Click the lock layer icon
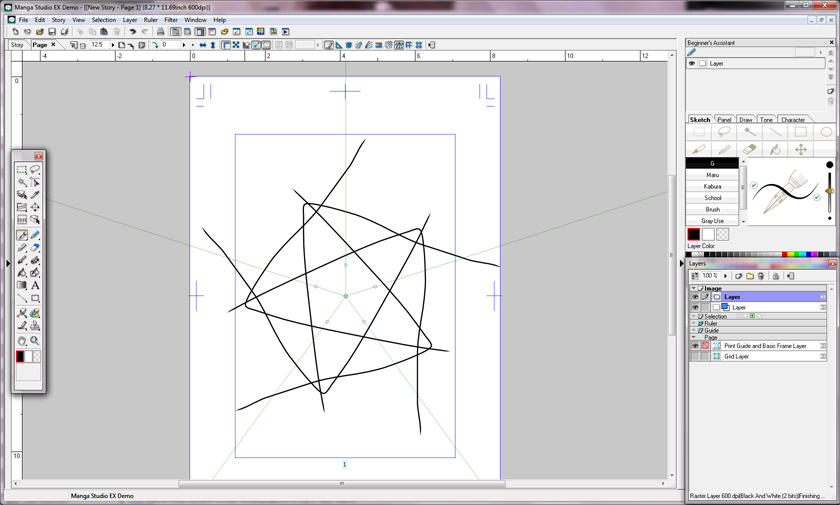This screenshot has width=840, height=505. click(x=776, y=276)
